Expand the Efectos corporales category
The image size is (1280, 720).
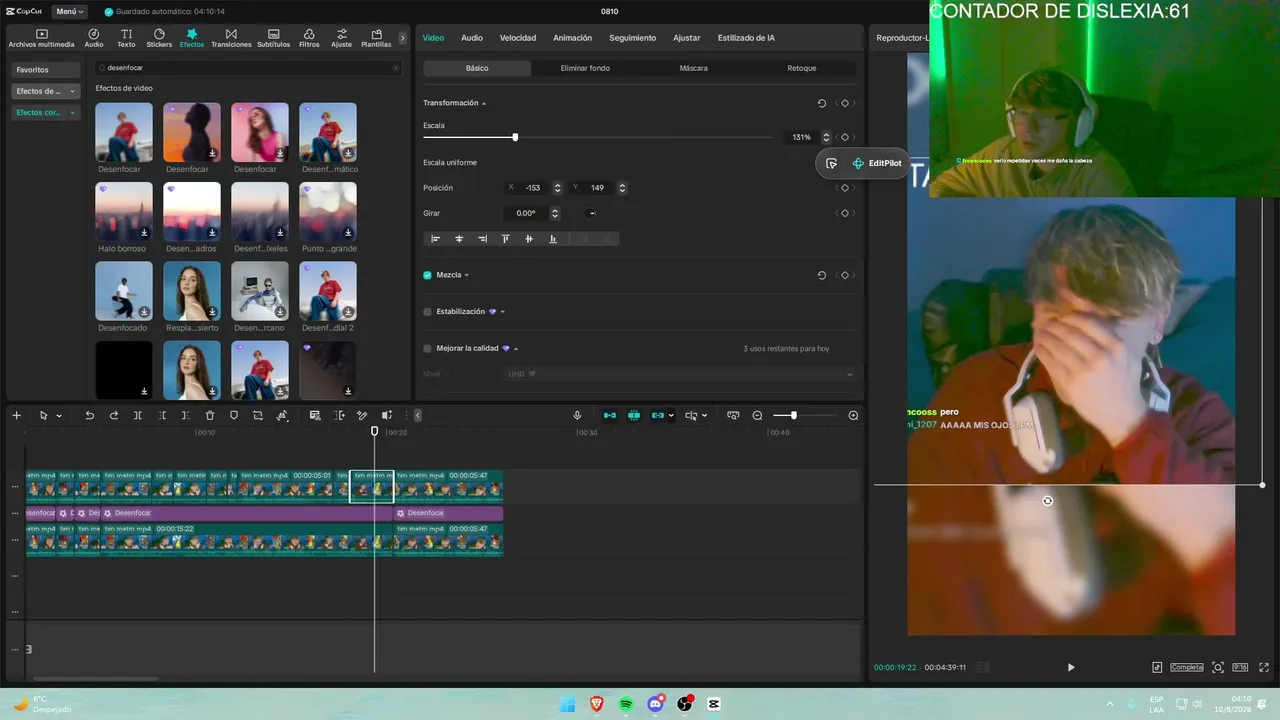[x=46, y=113]
